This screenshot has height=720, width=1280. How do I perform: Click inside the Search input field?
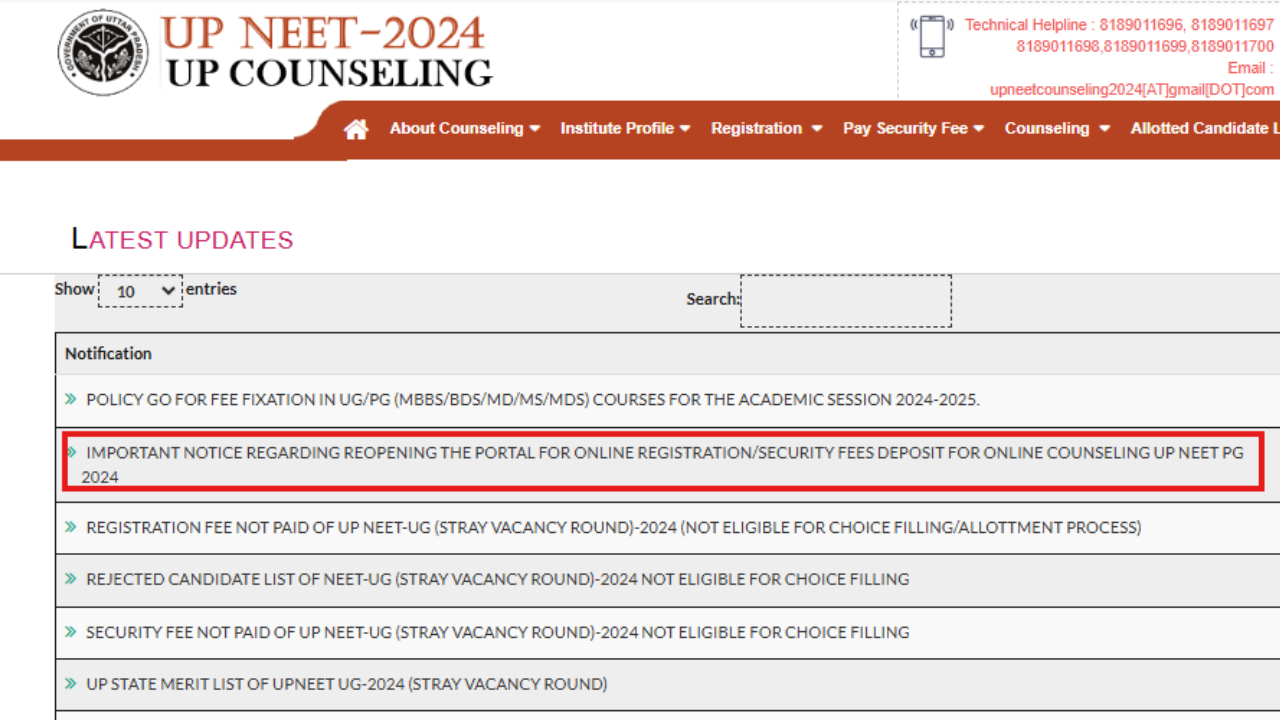coord(845,300)
